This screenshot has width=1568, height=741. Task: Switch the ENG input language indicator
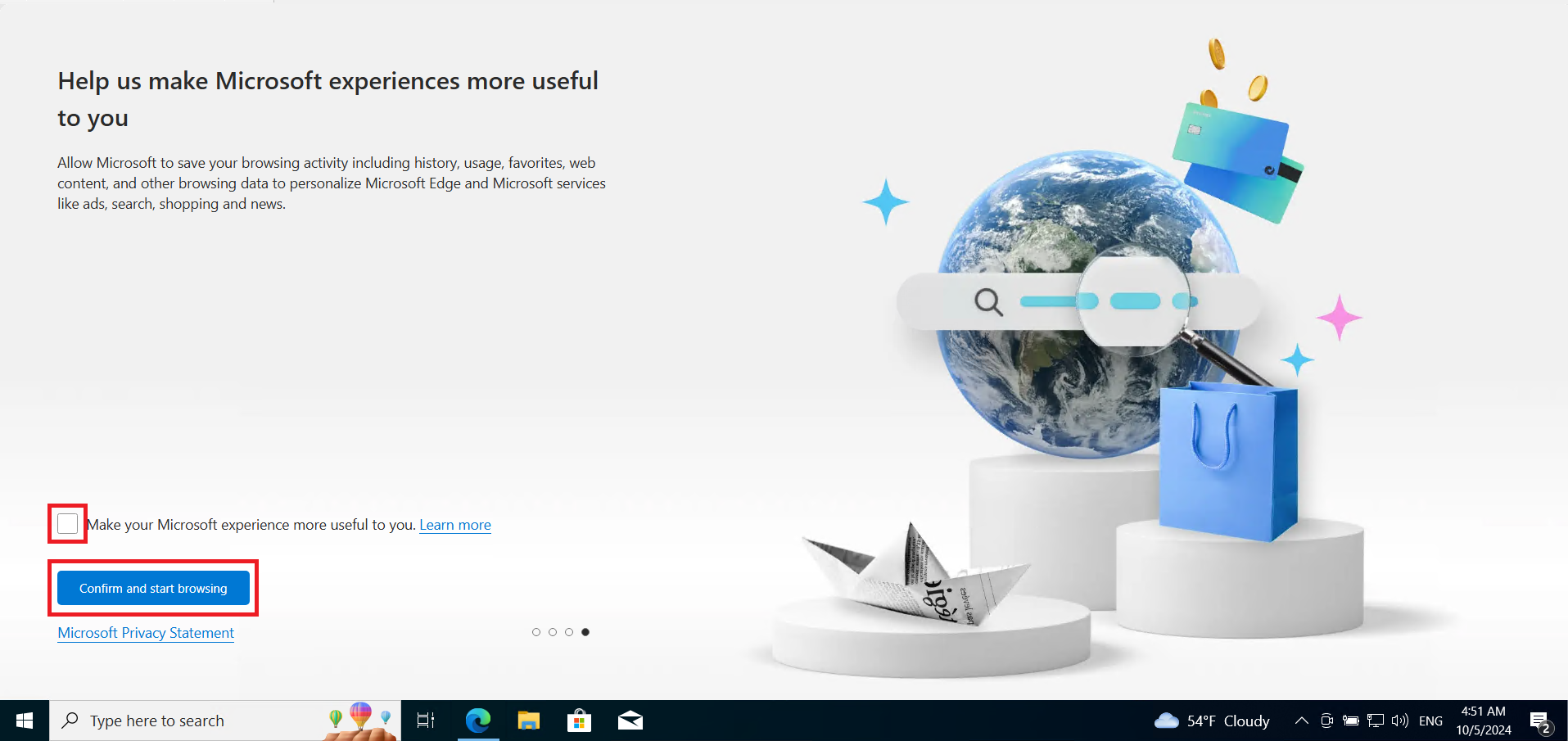[x=1430, y=721]
